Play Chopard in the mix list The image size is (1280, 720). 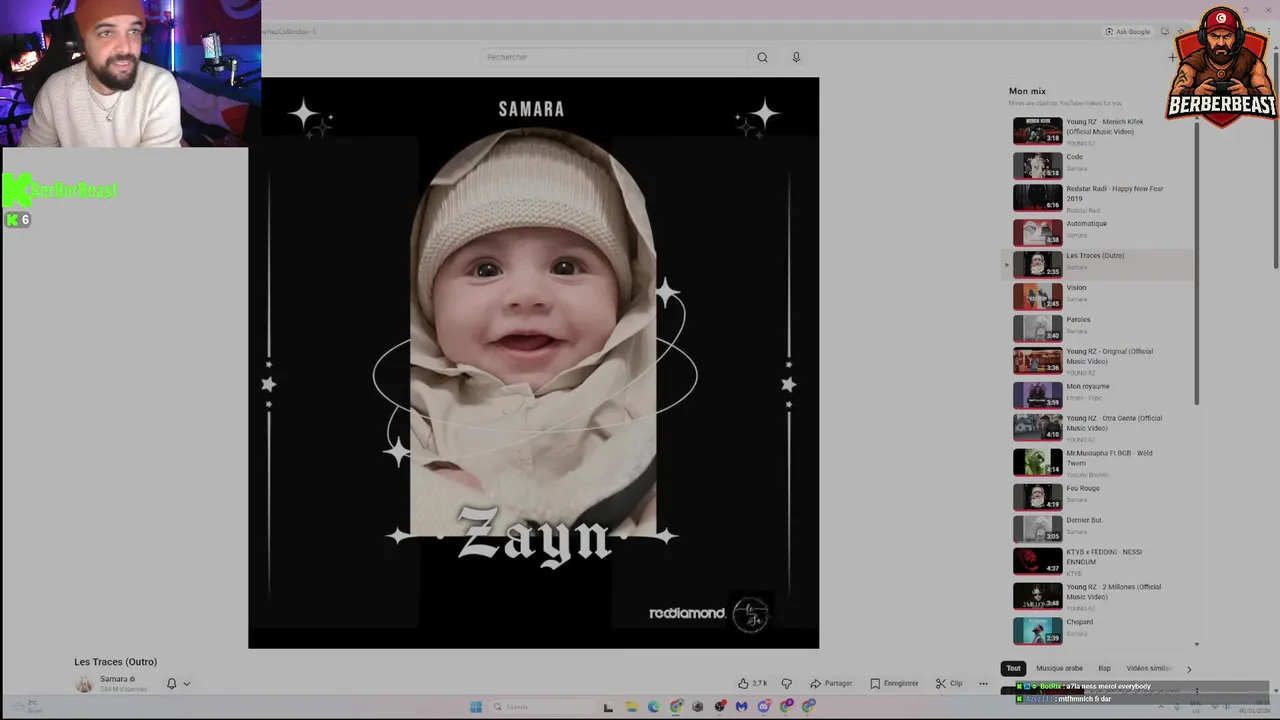1100,630
